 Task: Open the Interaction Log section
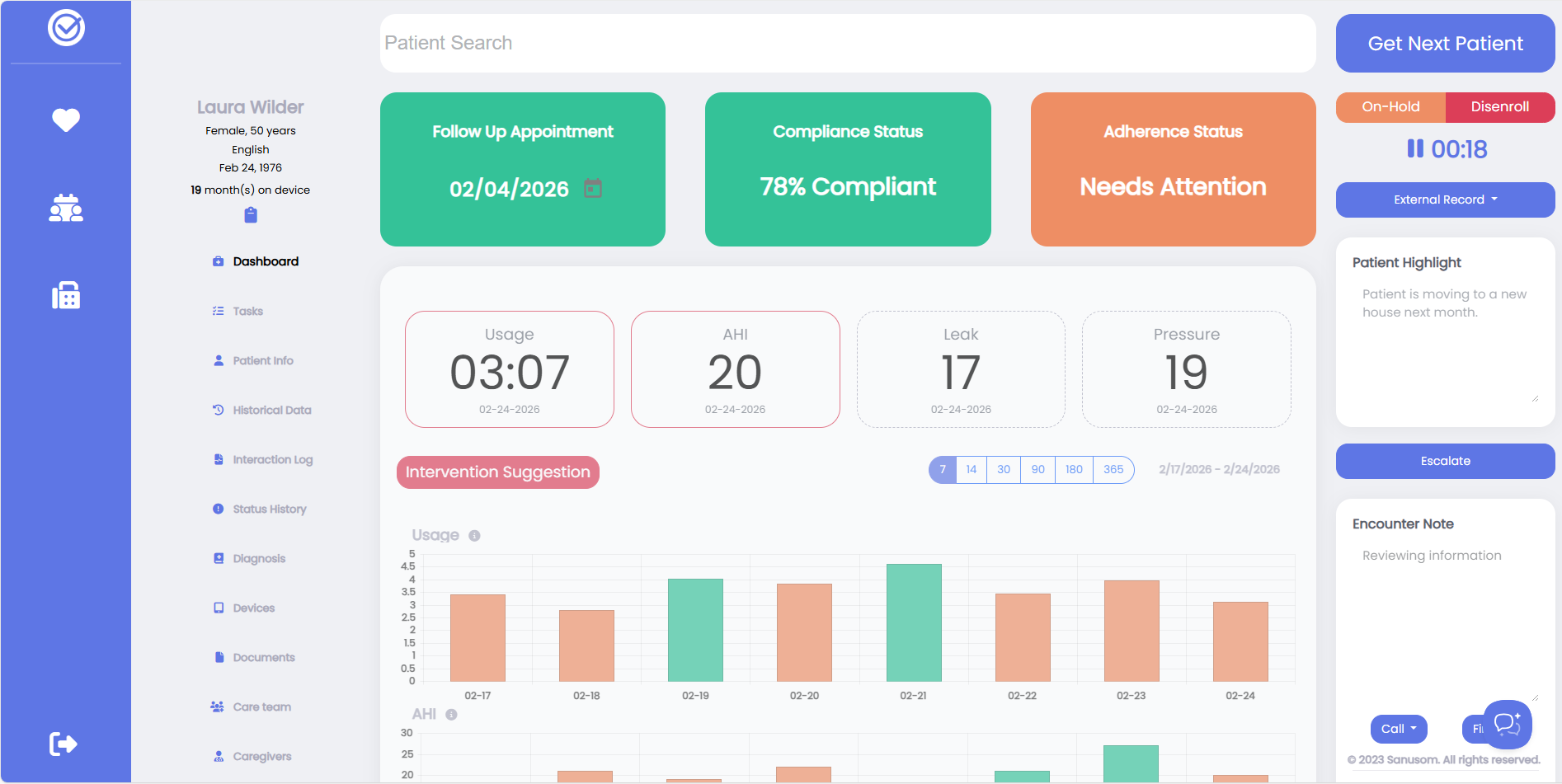click(x=272, y=459)
